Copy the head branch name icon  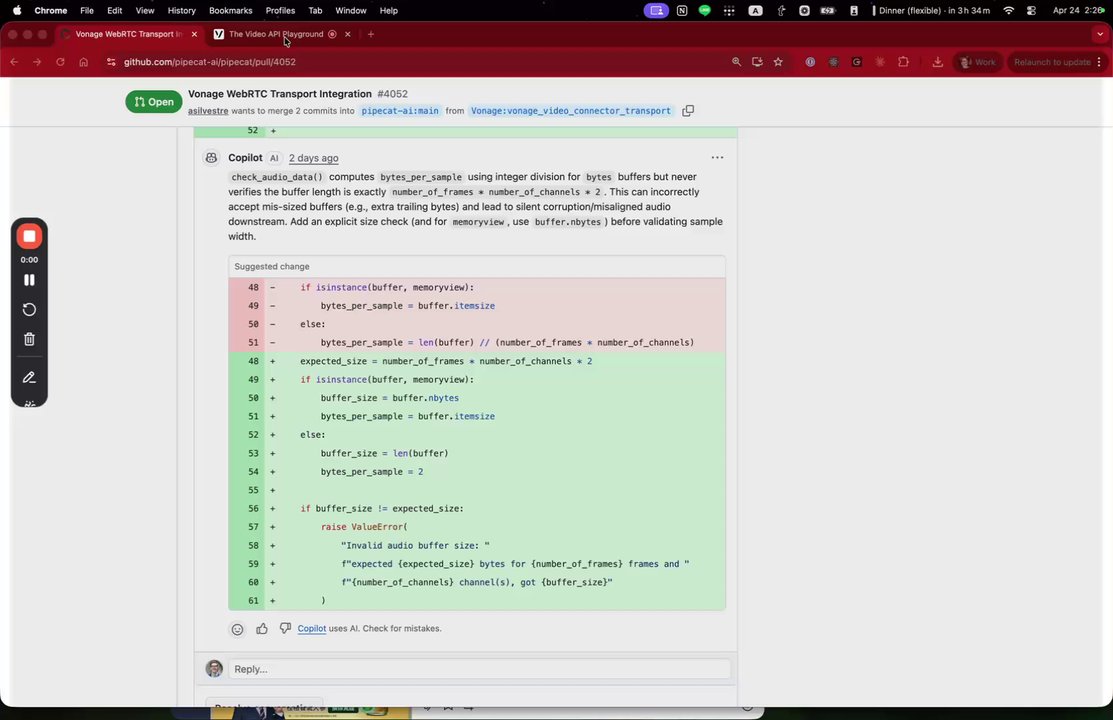688,111
